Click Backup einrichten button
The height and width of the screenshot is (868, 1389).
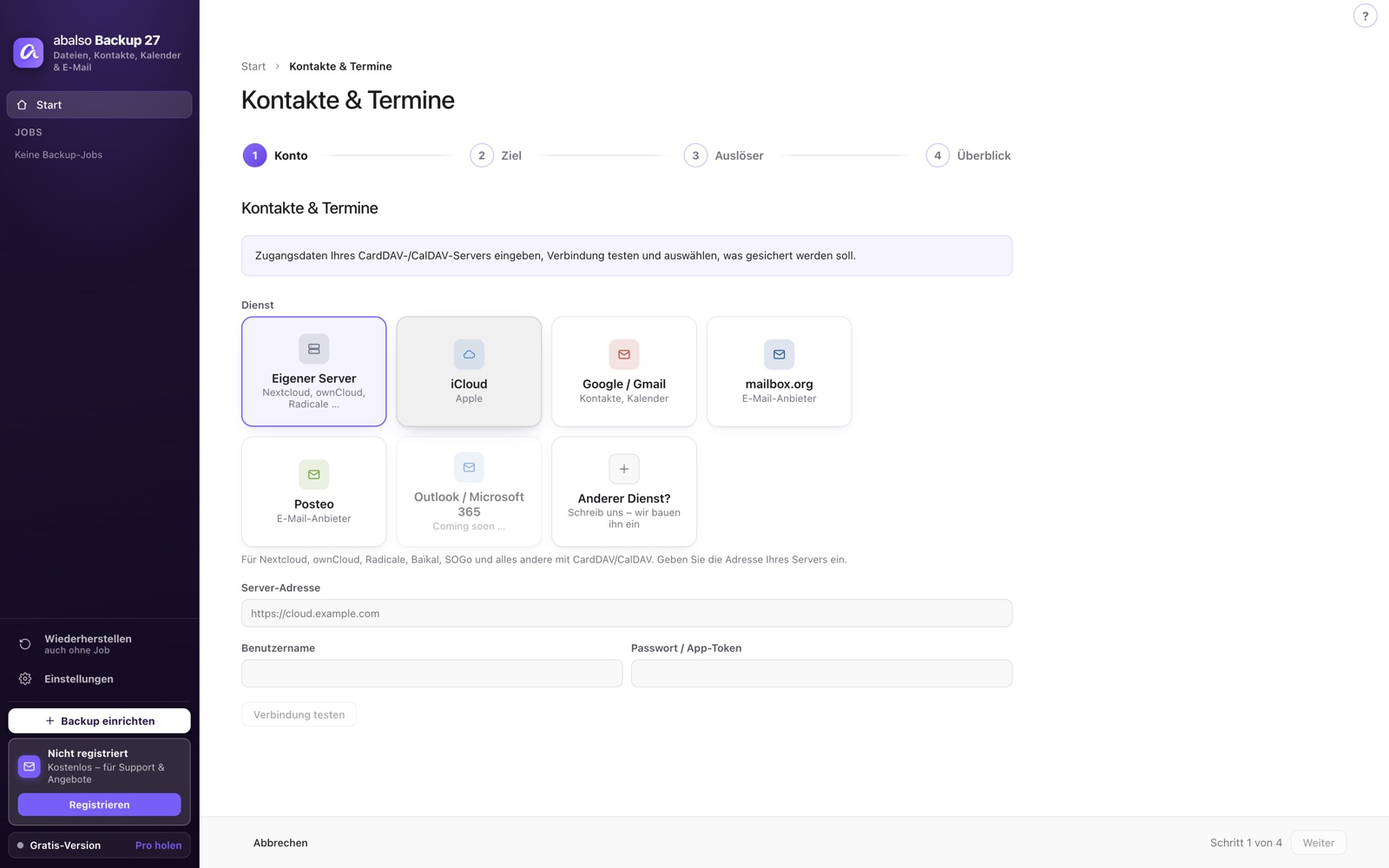pos(100,720)
